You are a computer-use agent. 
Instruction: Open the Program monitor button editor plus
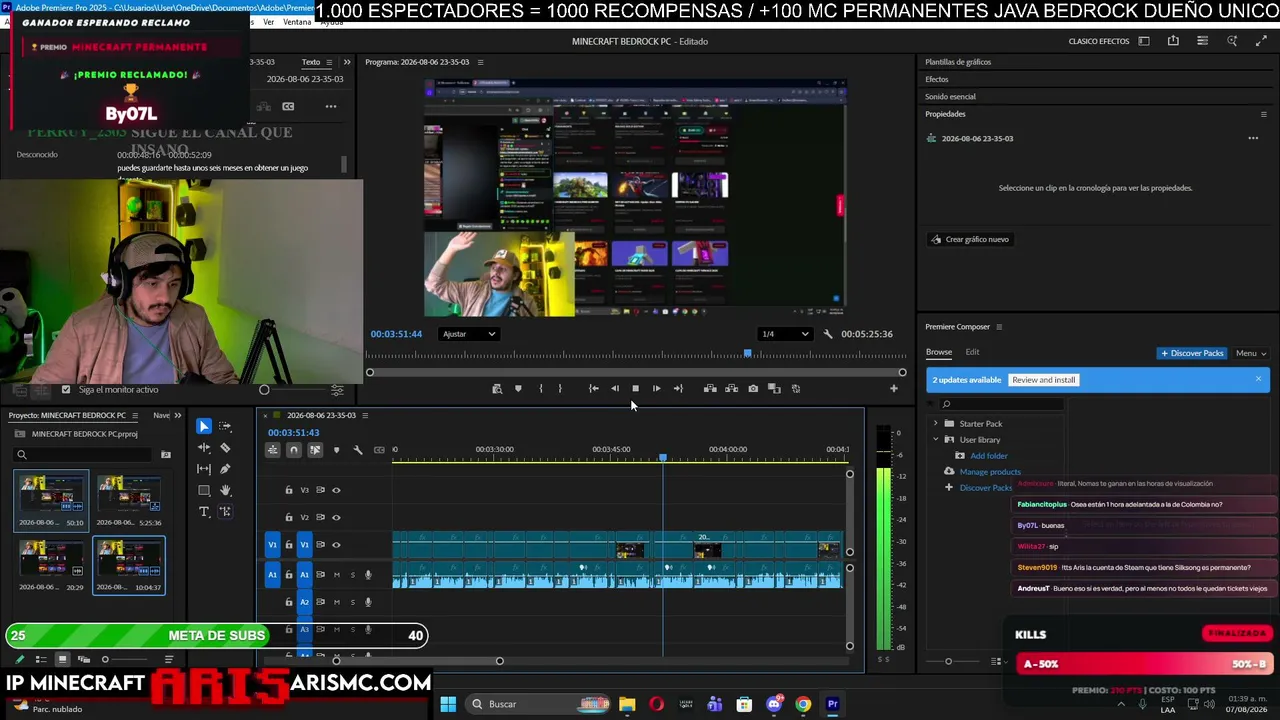tap(894, 389)
